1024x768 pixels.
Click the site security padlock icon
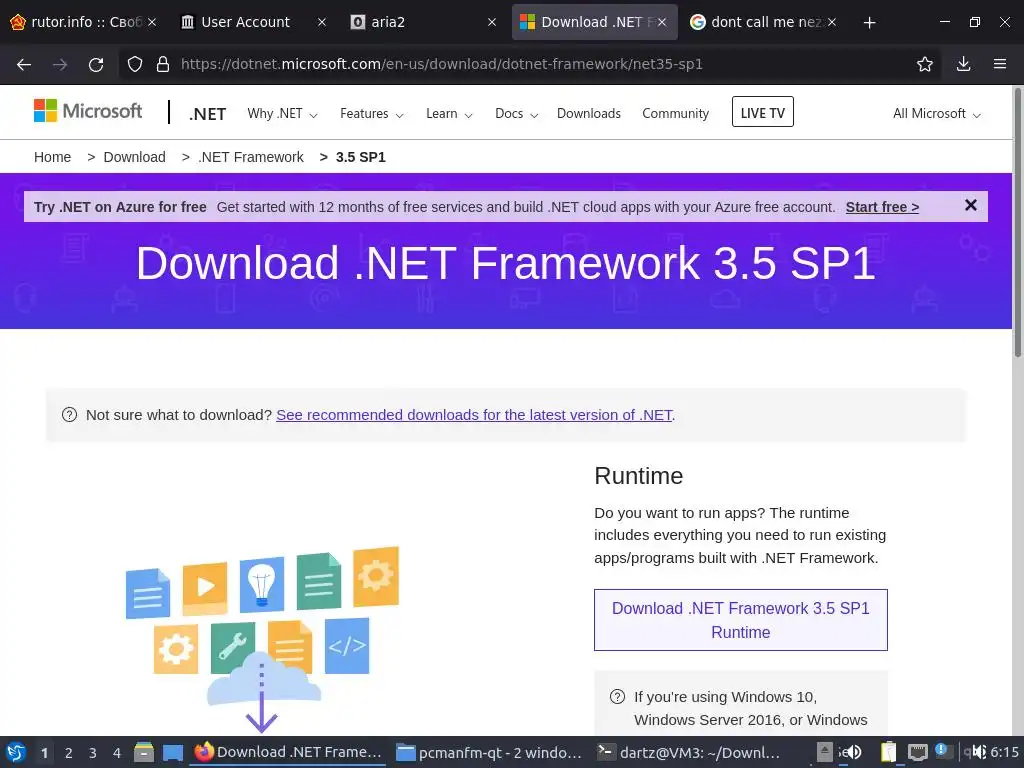click(163, 64)
